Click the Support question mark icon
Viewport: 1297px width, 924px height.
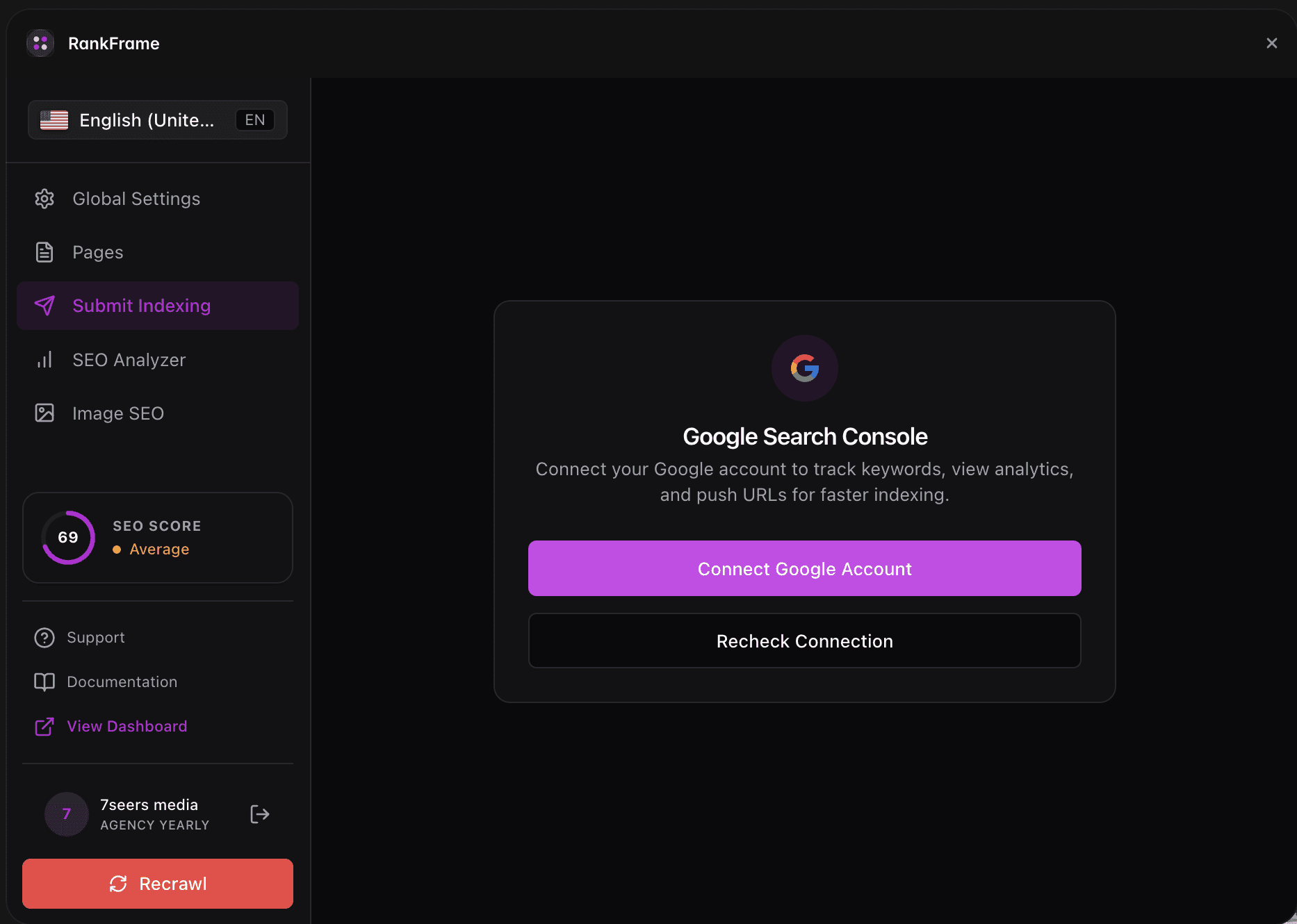pos(44,638)
